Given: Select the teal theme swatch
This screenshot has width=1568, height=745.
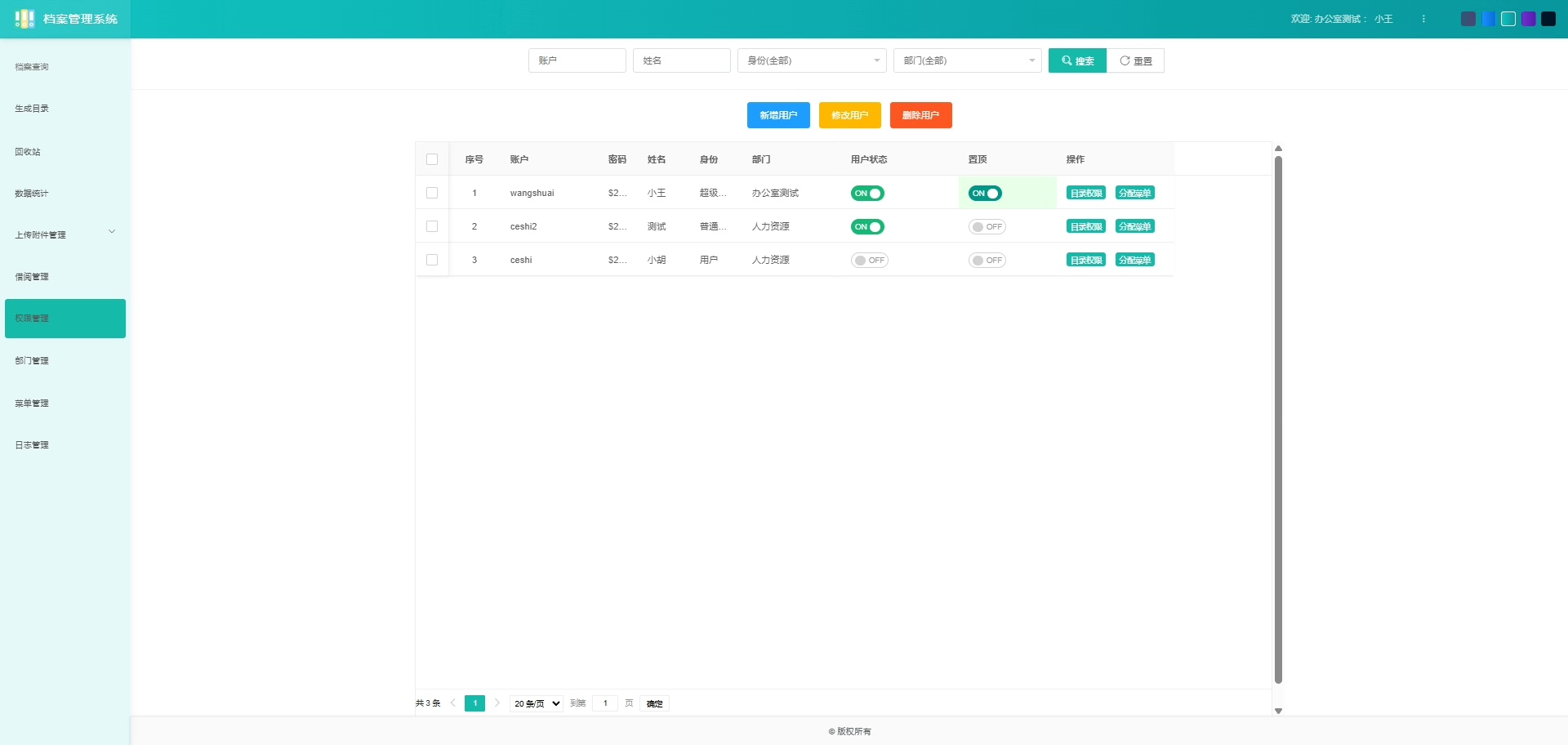Looking at the screenshot, I should (1508, 19).
